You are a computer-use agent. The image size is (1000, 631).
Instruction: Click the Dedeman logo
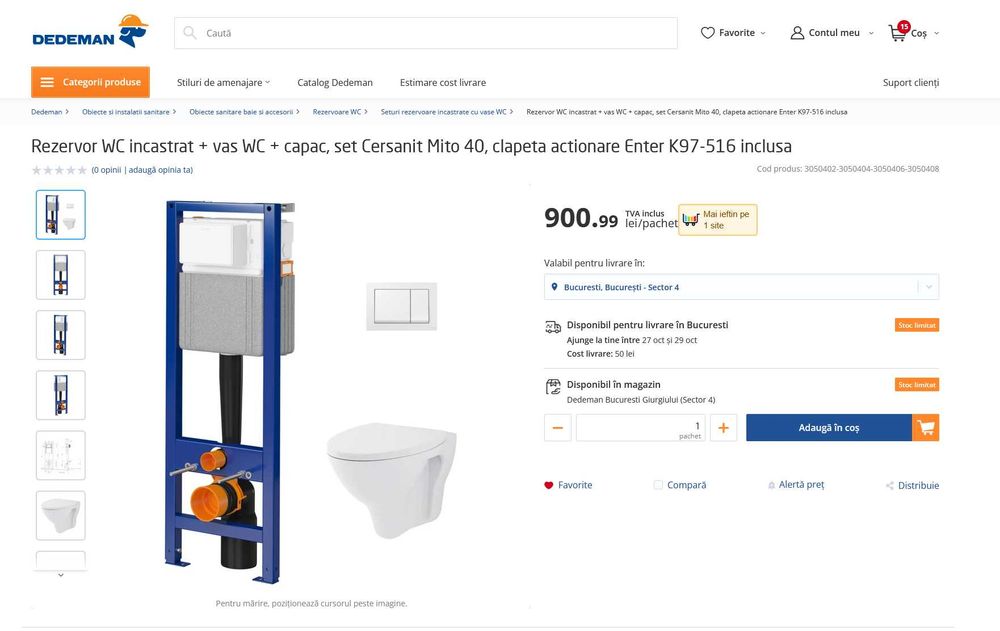(x=90, y=32)
